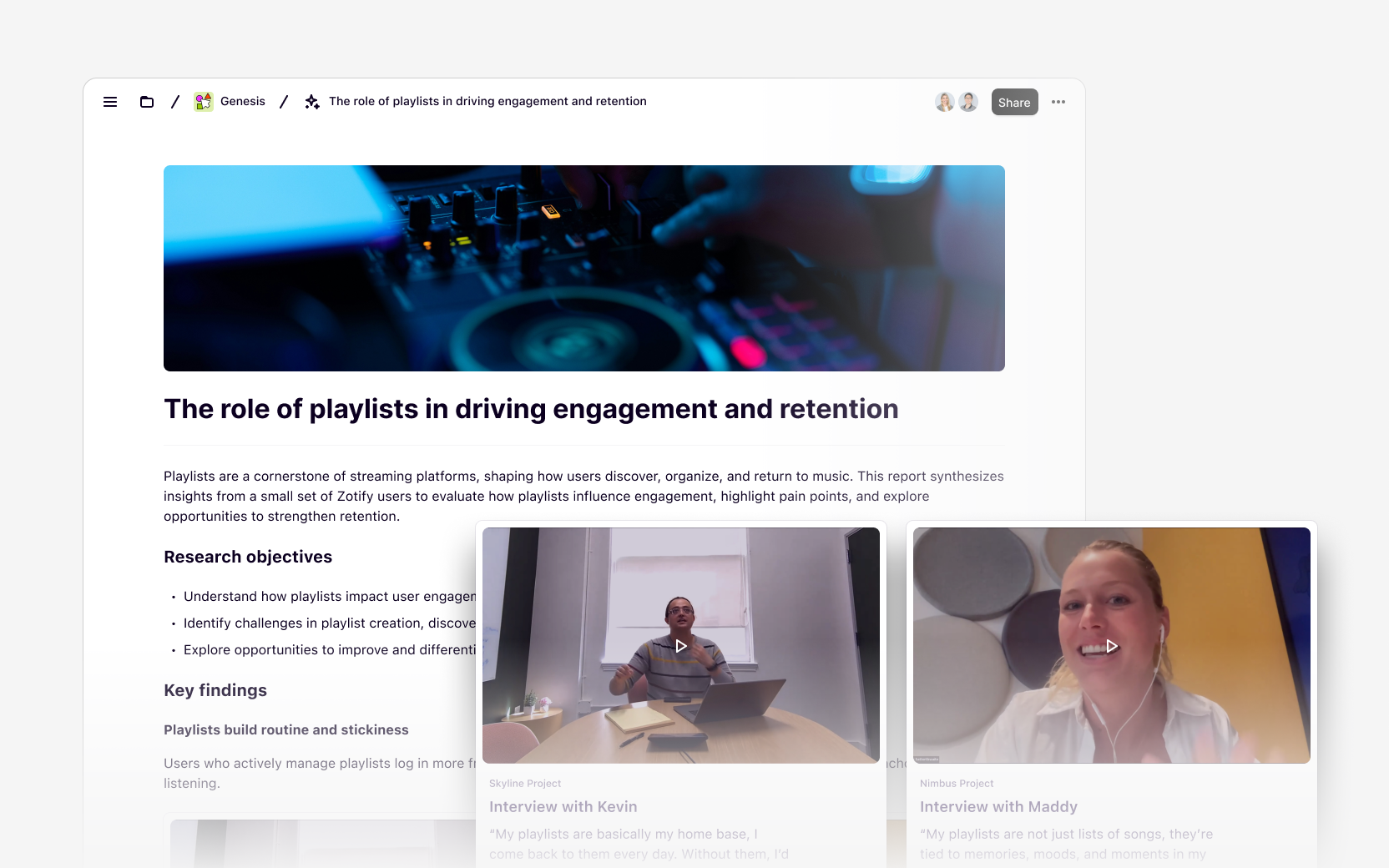Click the Genesis project icon
The width and height of the screenshot is (1389, 868).
(204, 102)
